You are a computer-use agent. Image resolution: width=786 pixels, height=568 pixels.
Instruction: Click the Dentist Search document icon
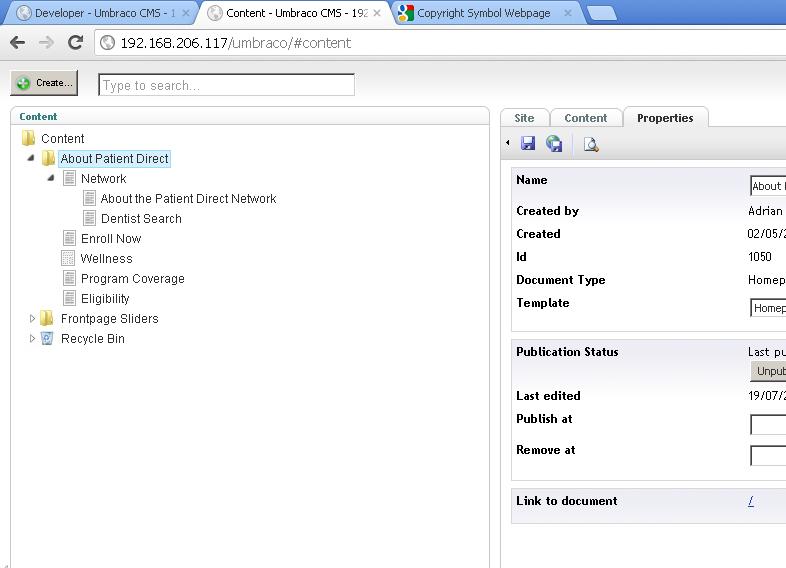(89, 218)
